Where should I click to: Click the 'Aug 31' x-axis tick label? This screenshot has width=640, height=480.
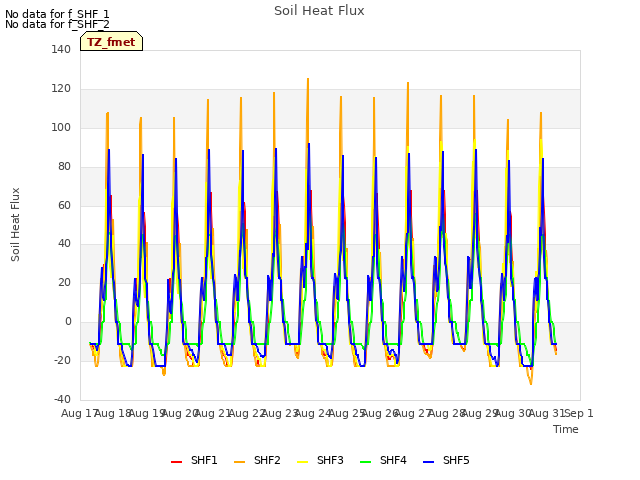[x=546, y=413]
